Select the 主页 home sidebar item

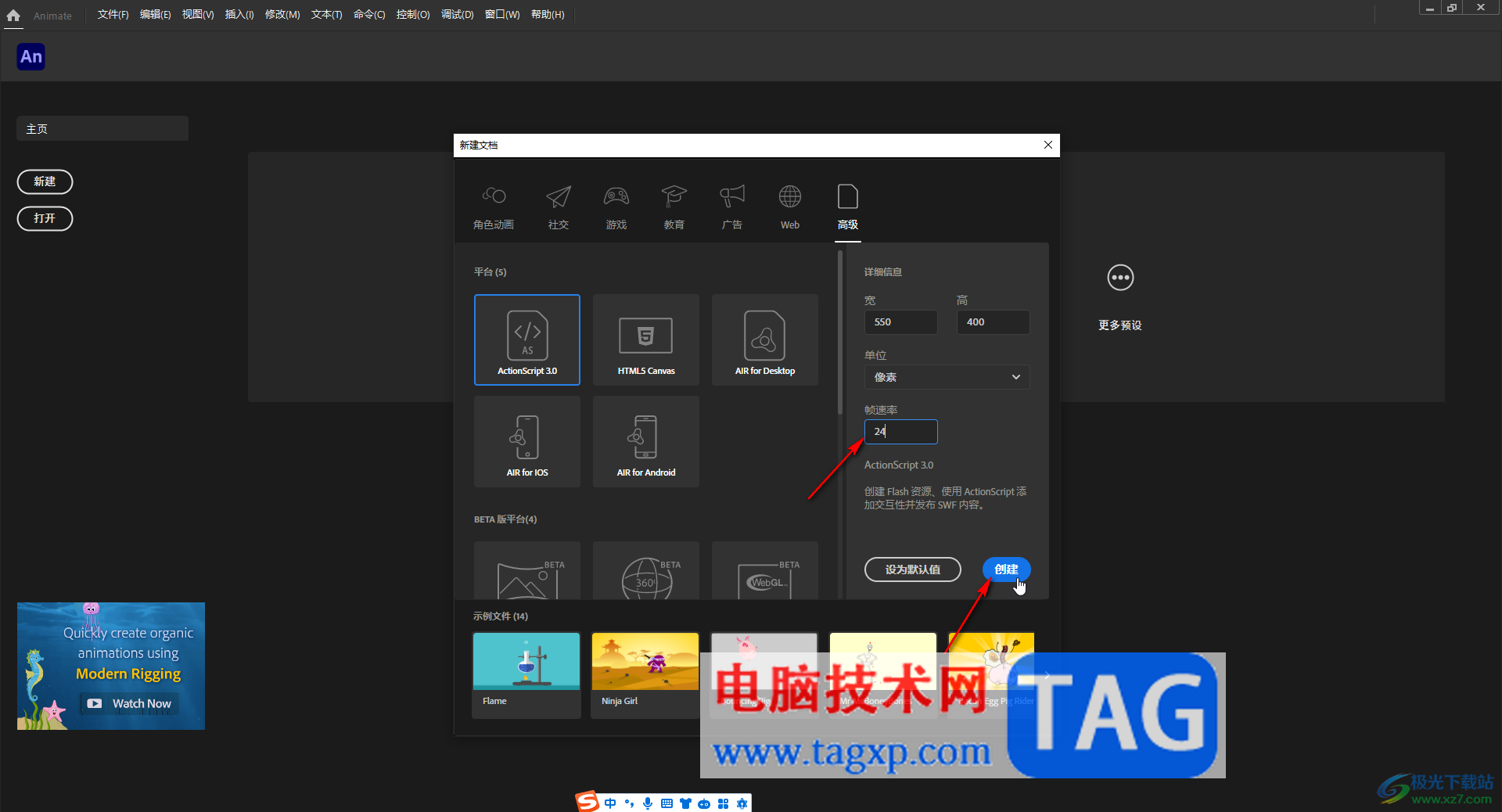(102, 128)
